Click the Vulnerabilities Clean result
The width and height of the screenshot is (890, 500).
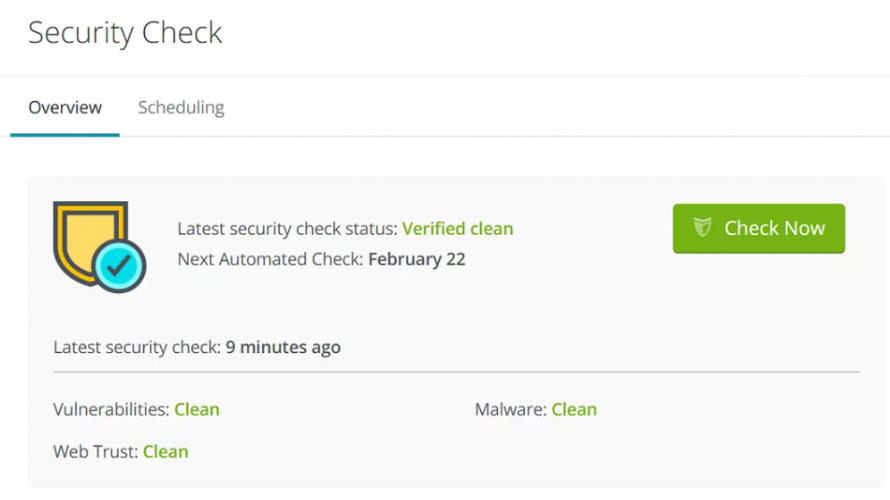(x=197, y=410)
